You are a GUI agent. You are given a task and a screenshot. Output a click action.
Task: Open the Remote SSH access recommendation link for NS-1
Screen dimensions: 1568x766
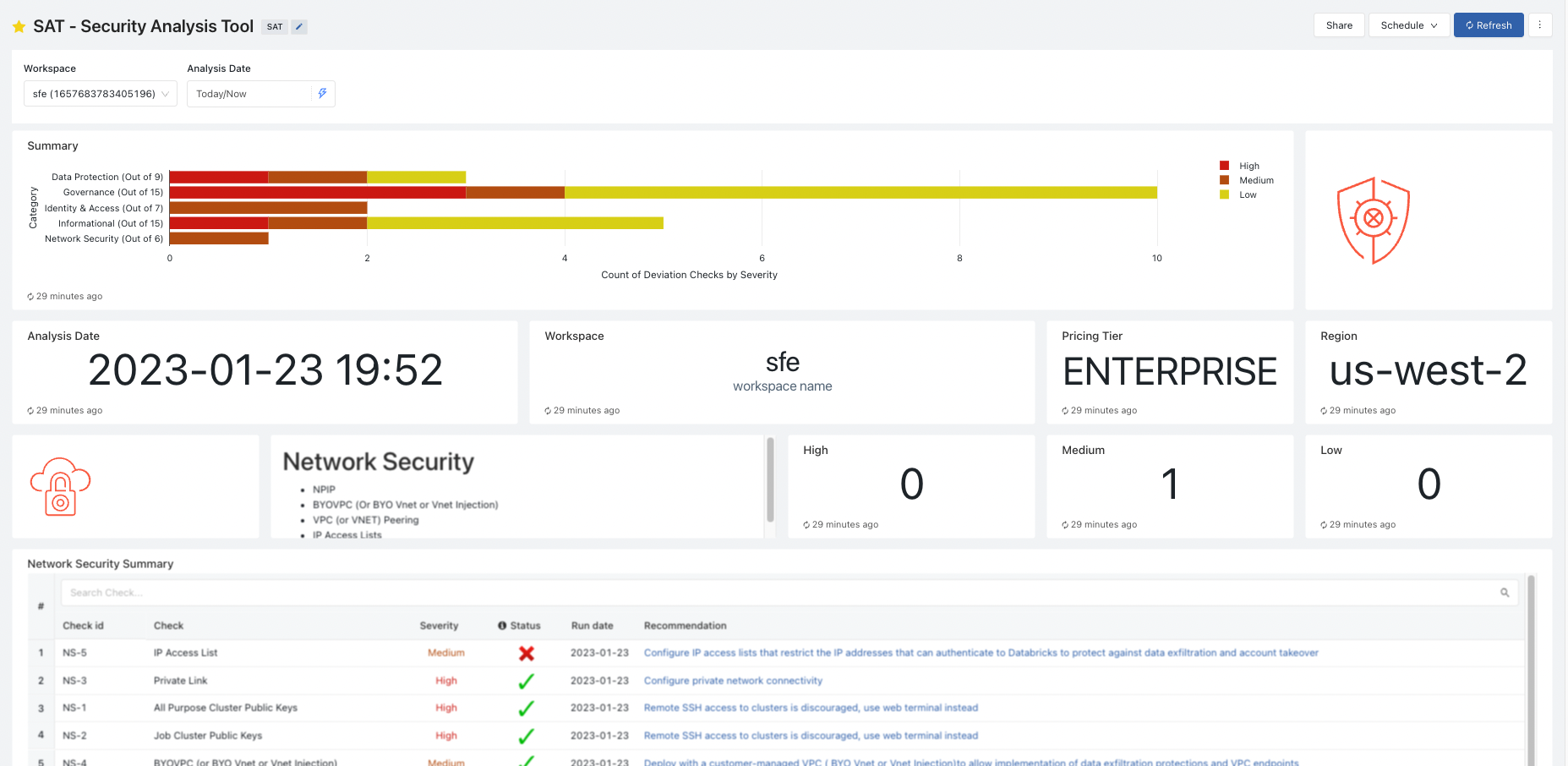pyautogui.click(x=810, y=708)
